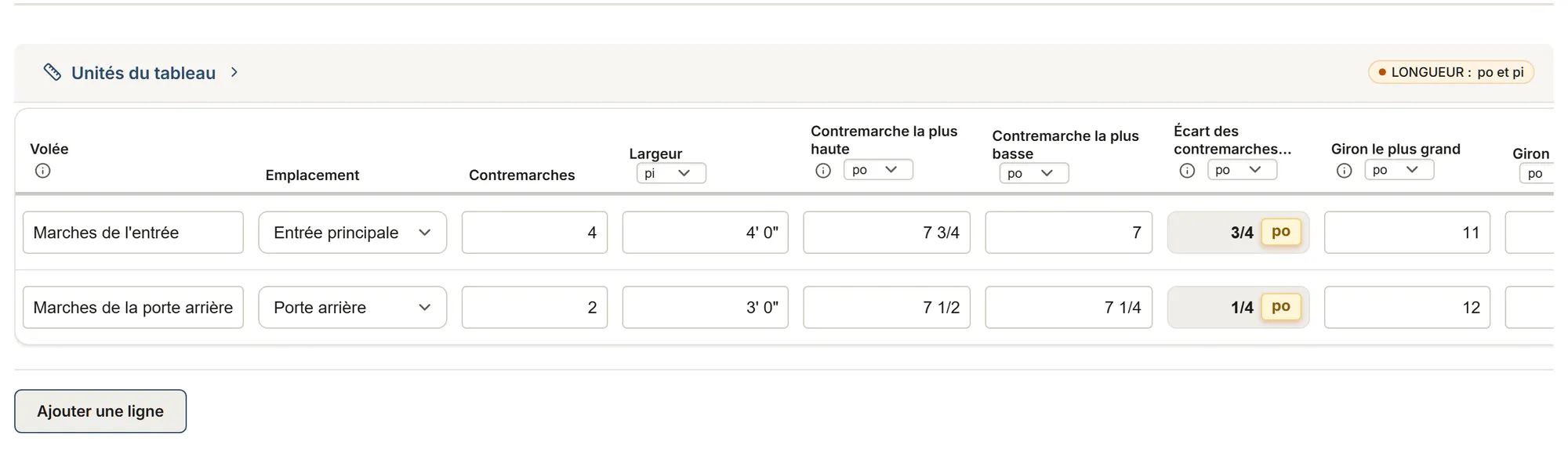Viewport: 1568px width, 466px height.
Task: Click info icon for Contremarche la plus haute
Action: tap(823, 171)
